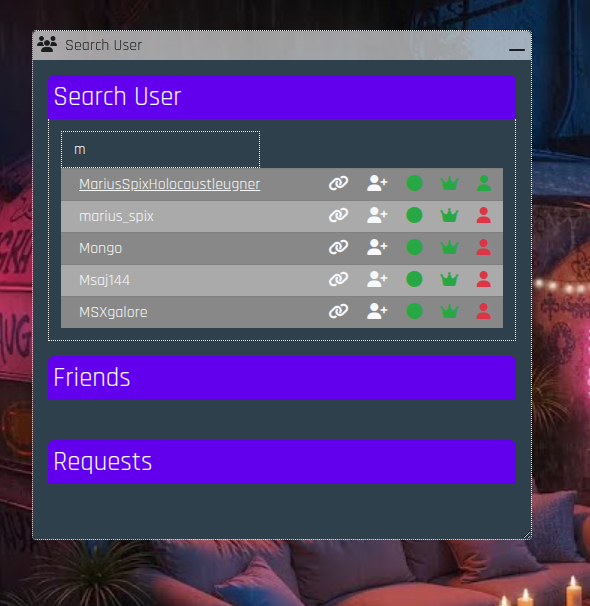Click the red person icon for marius_spix
Viewport: 590px width, 606px height.
point(484,215)
